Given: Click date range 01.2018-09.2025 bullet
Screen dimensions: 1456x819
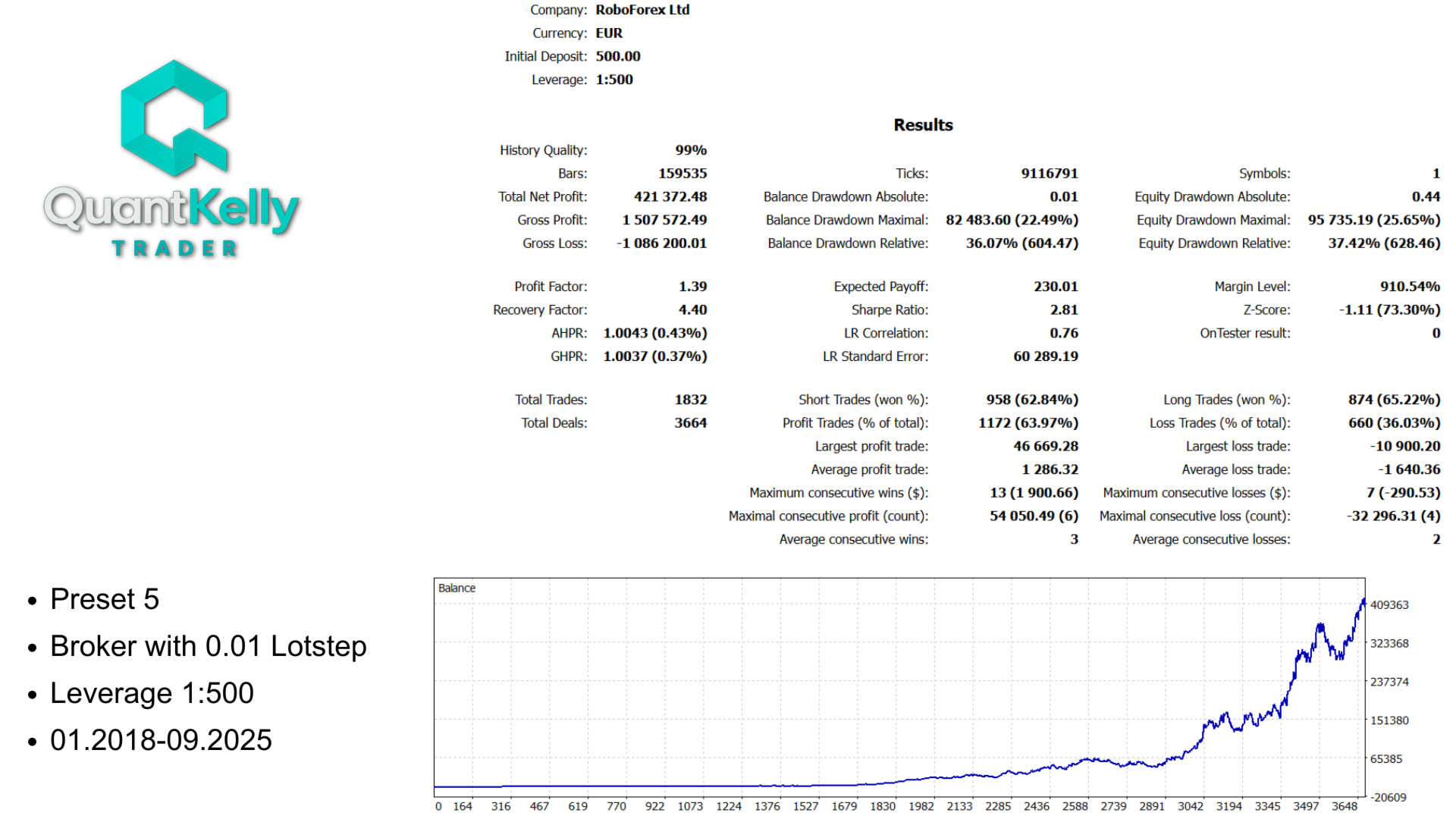Looking at the screenshot, I should click(161, 740).
